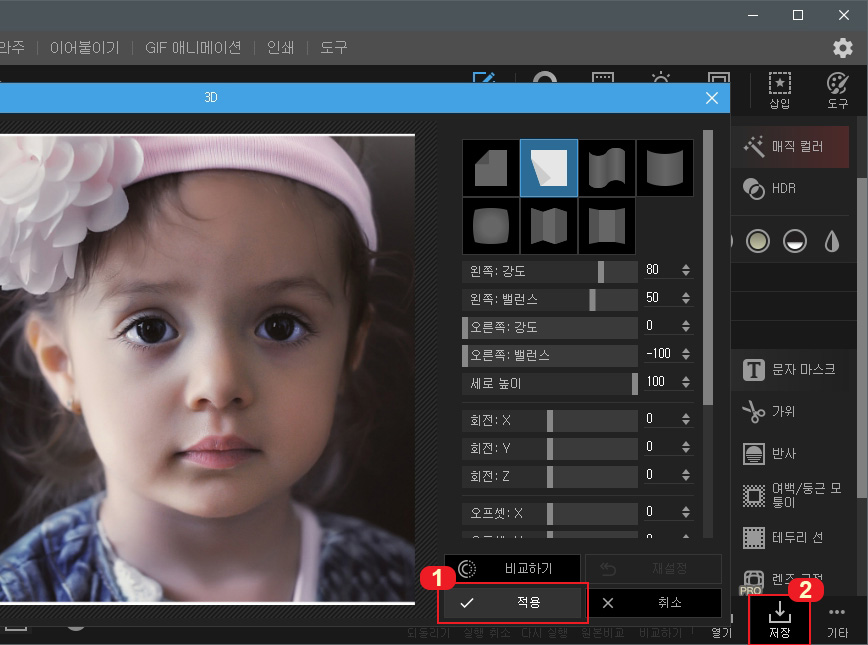Click the 오른쪽: 강도 slider

tap(550, 327)
